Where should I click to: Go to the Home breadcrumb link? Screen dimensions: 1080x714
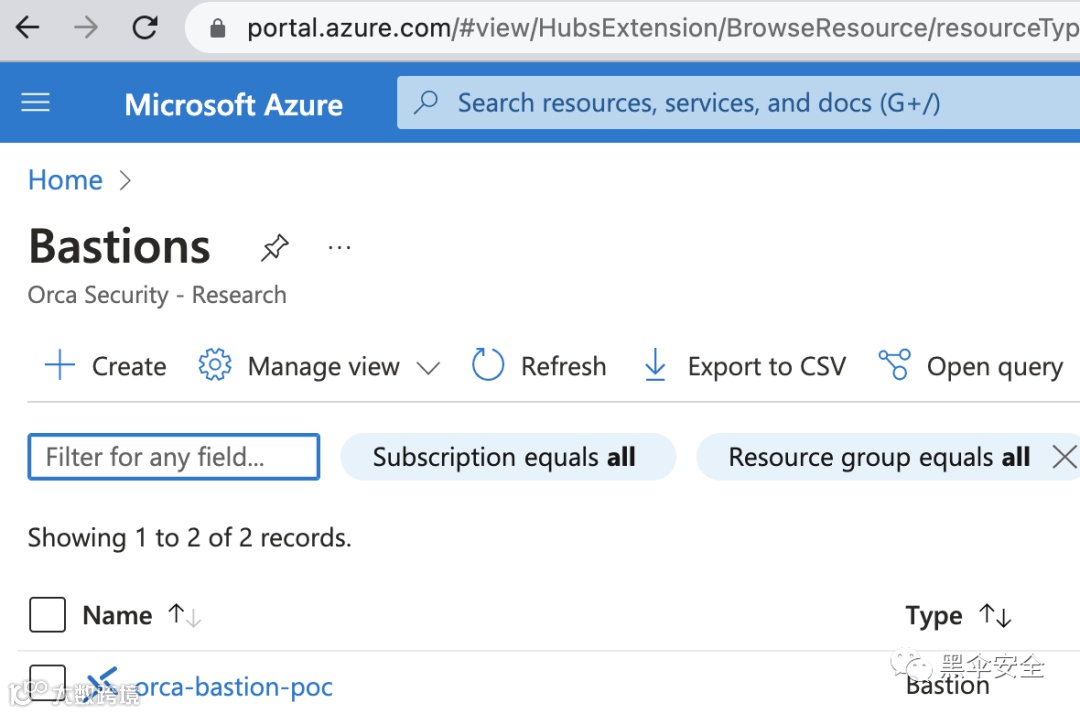coord(65,180)
